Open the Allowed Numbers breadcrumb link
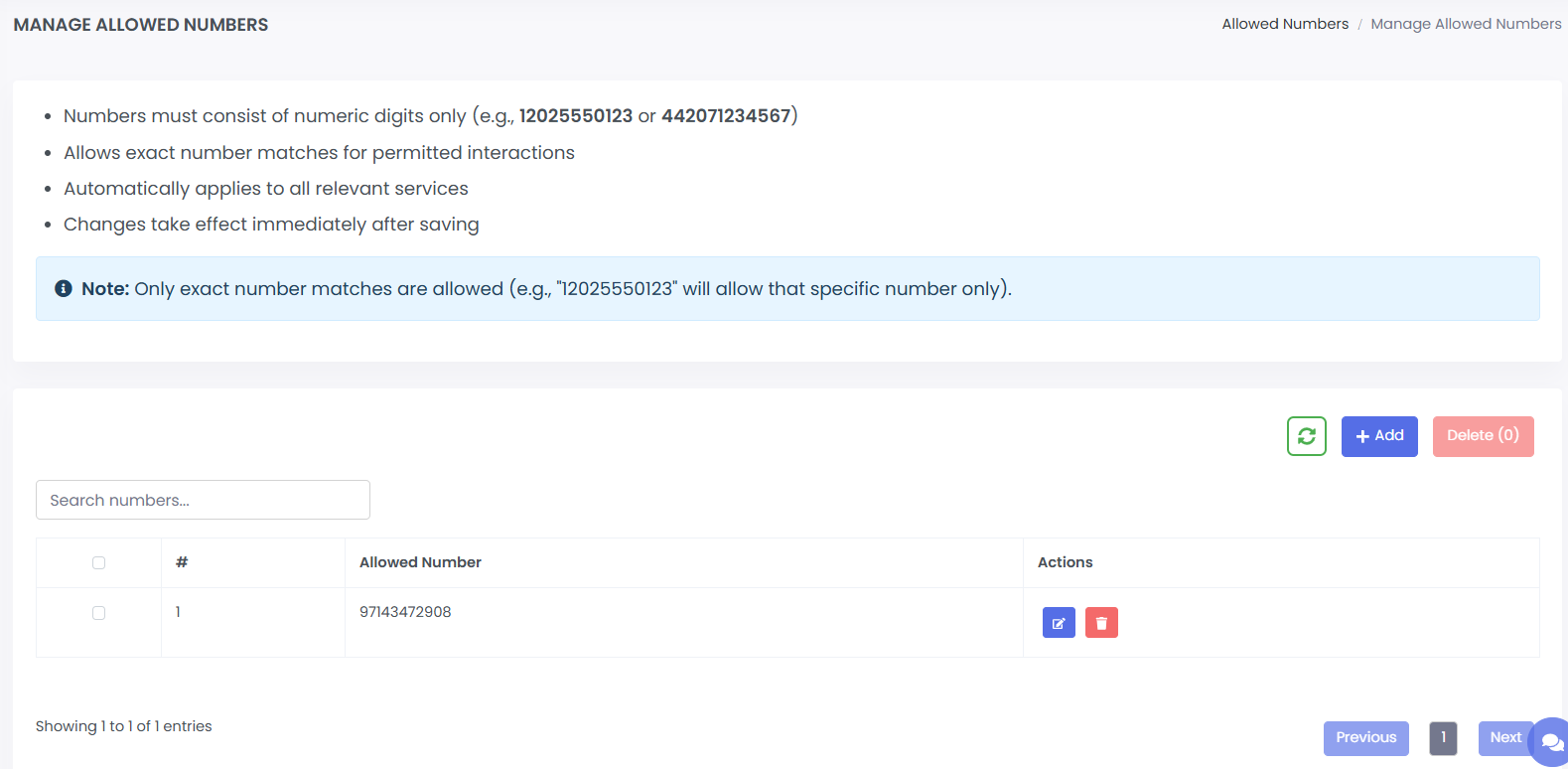Screen dimensions: 1568x769 [x=1285, y=24]
